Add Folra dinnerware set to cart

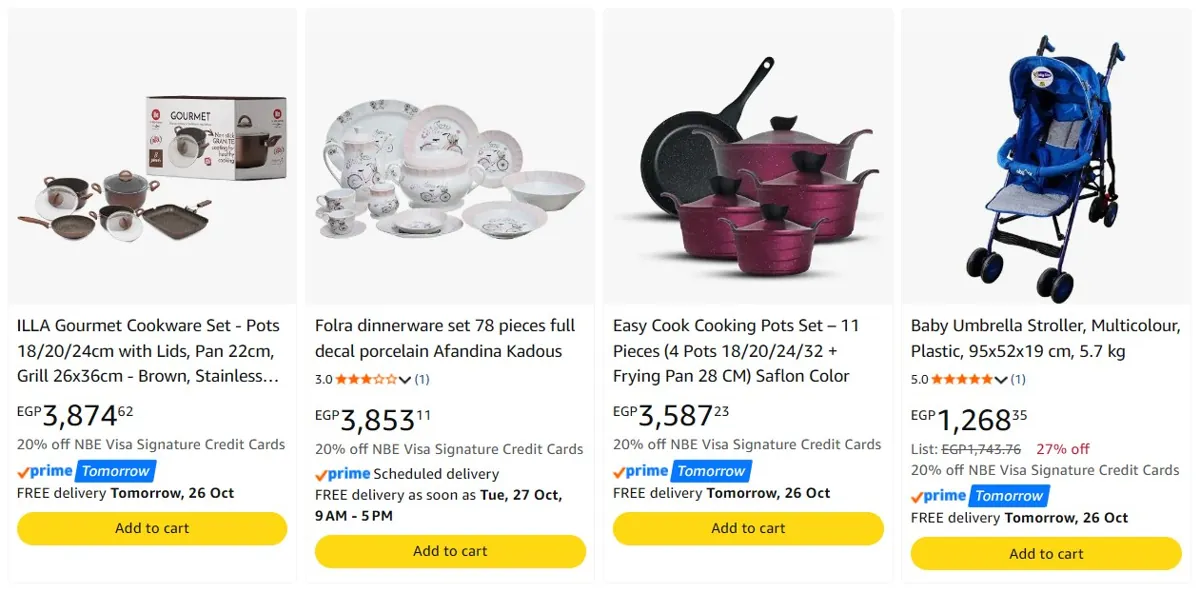tap(450, 551)
